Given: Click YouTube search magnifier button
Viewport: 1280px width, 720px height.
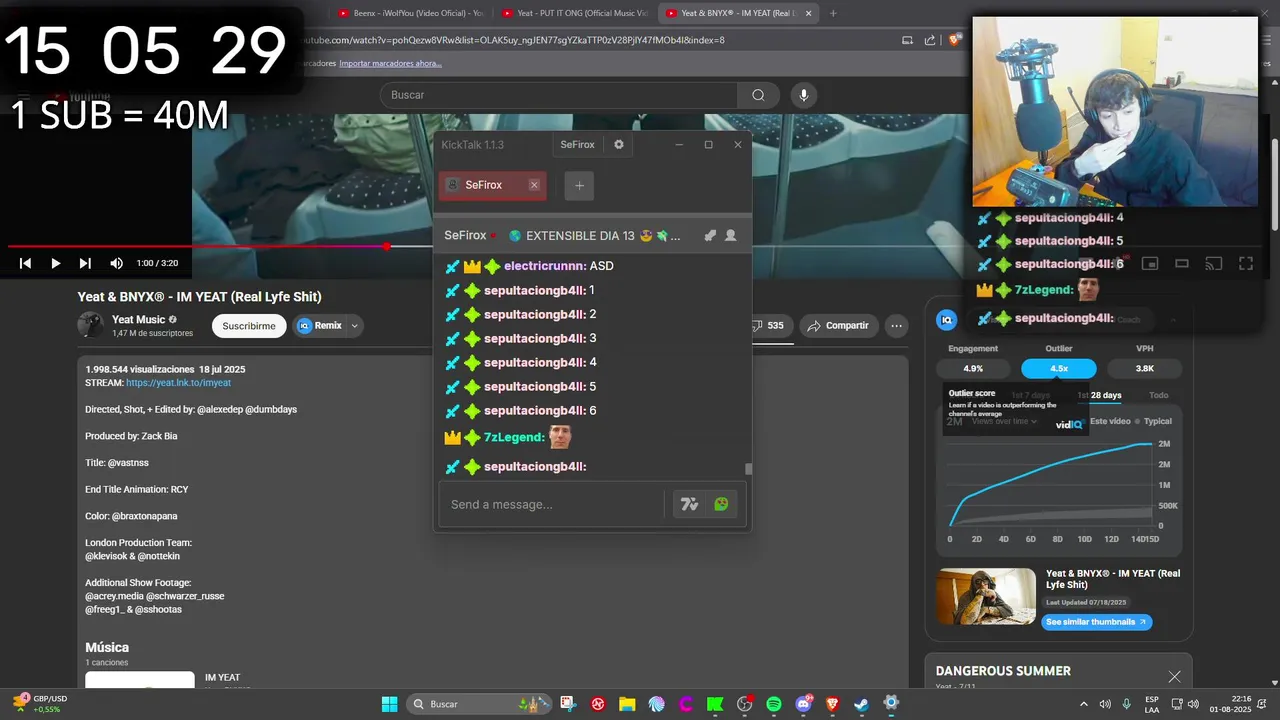Looking at the screenshot, I should coord(758,95).
